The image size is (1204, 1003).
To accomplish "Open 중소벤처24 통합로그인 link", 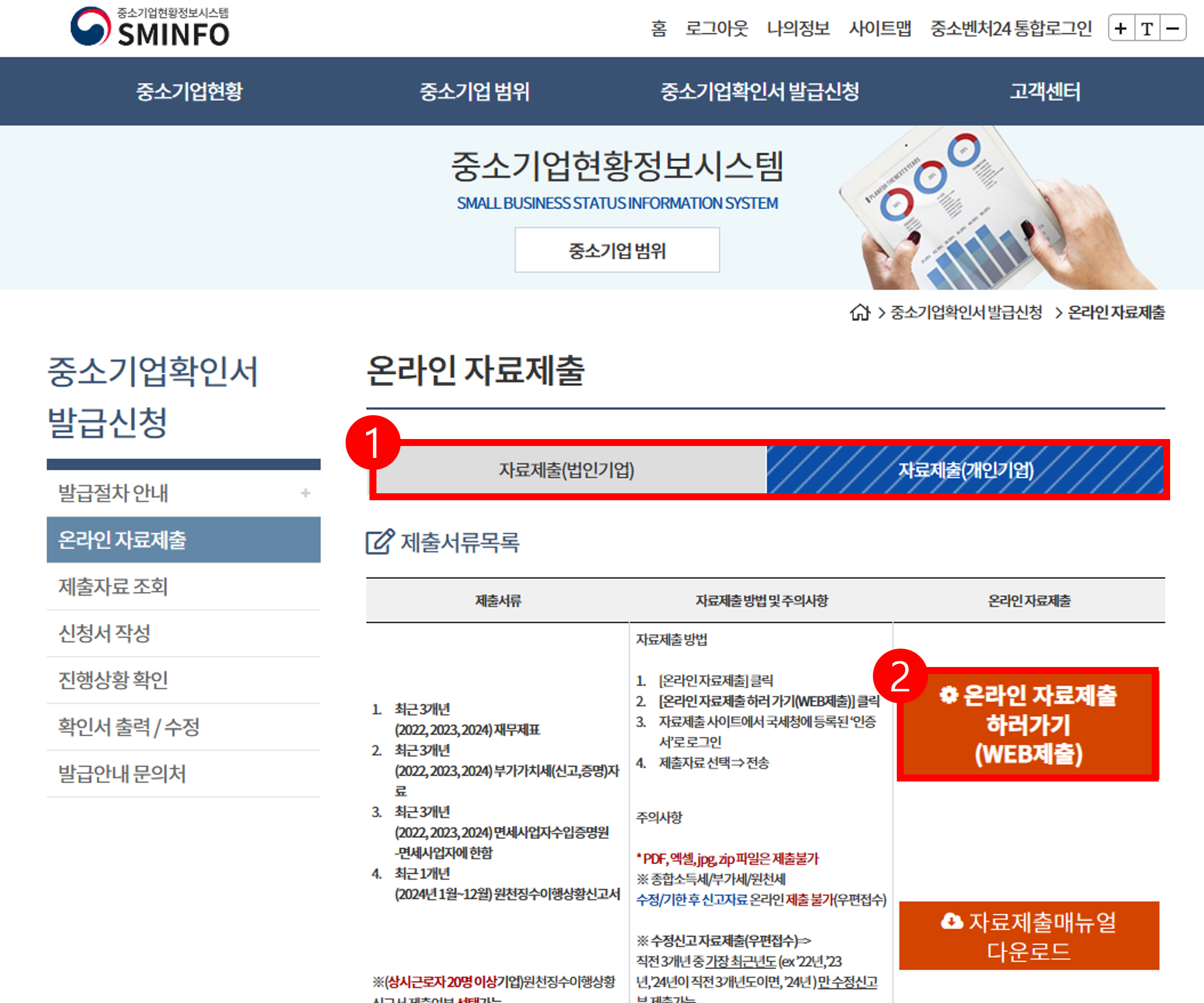I will tap(1010, 28).
